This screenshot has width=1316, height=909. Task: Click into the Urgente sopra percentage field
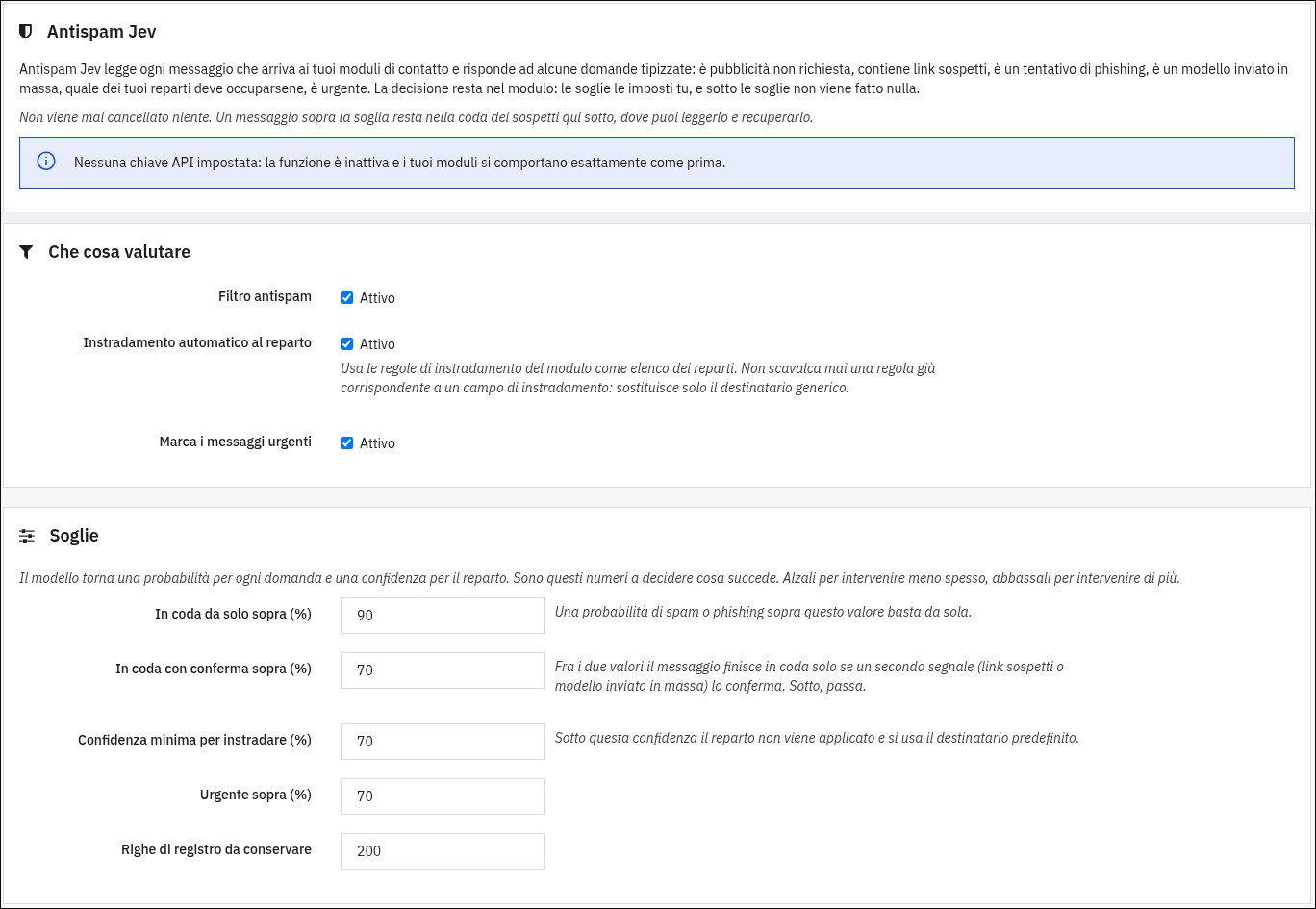click(x=443, y=796)
